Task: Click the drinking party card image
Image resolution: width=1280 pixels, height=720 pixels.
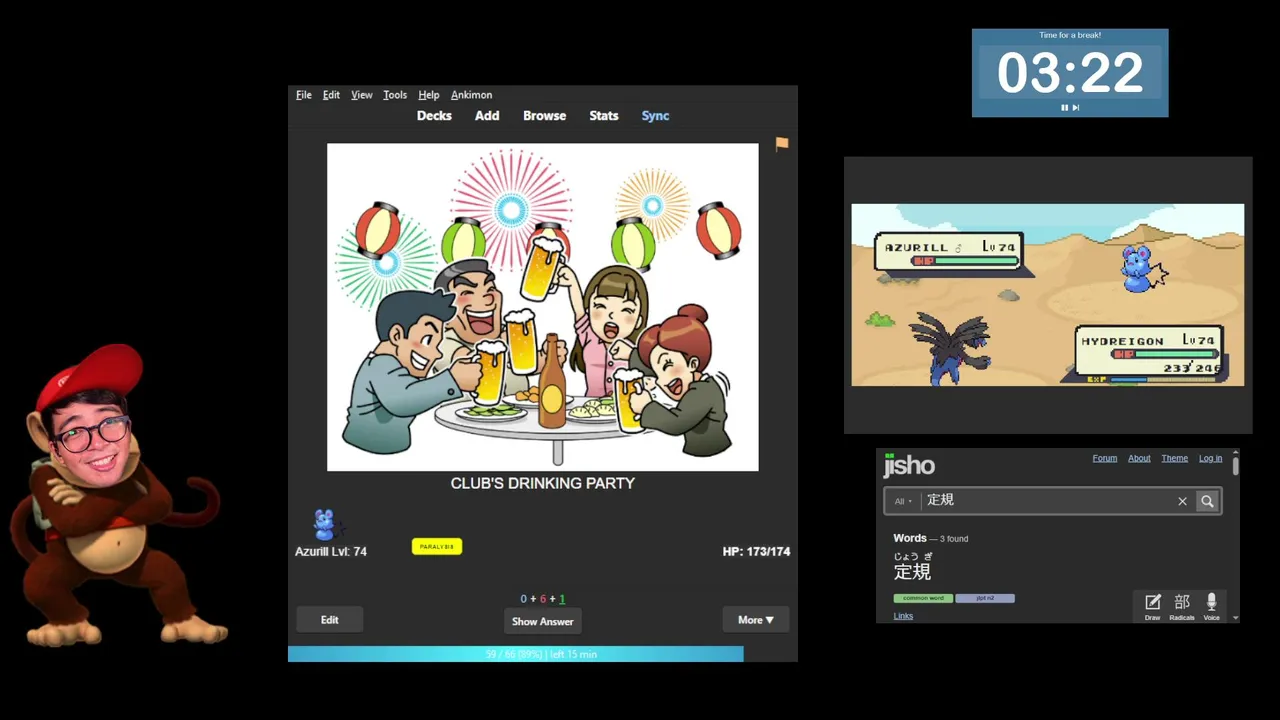Action: (542, 307)
